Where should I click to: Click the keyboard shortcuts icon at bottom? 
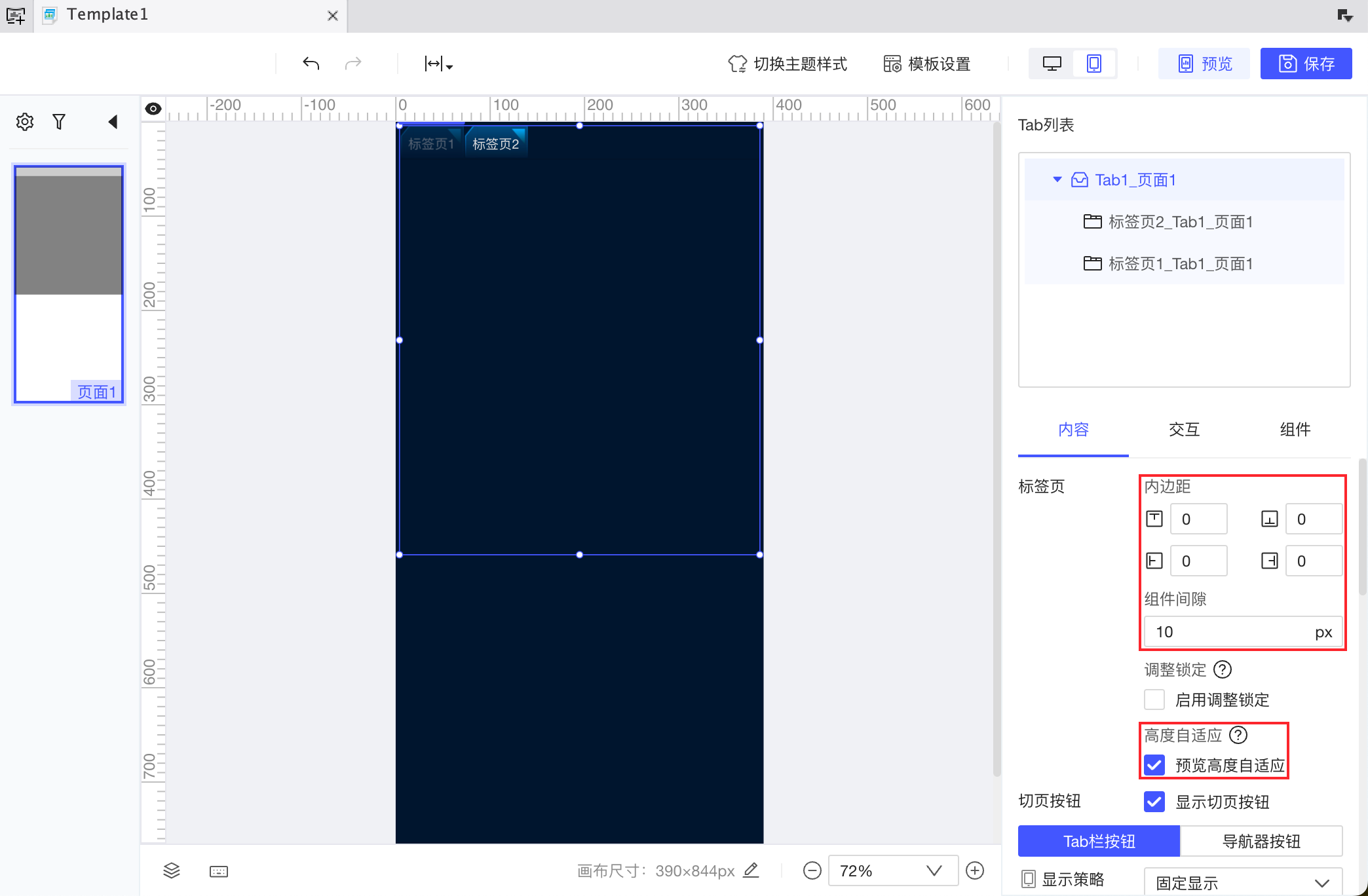point(219,871)
